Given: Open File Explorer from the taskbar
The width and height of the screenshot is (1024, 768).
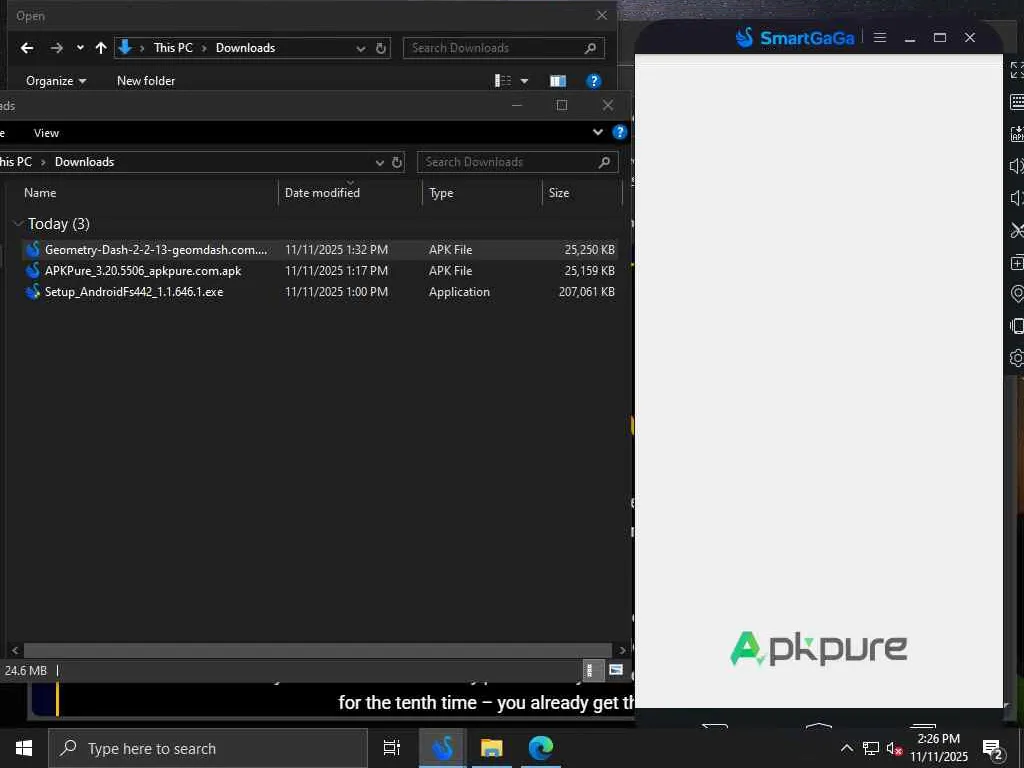Looking at the screenshot, I should click(x=492, y=748).
